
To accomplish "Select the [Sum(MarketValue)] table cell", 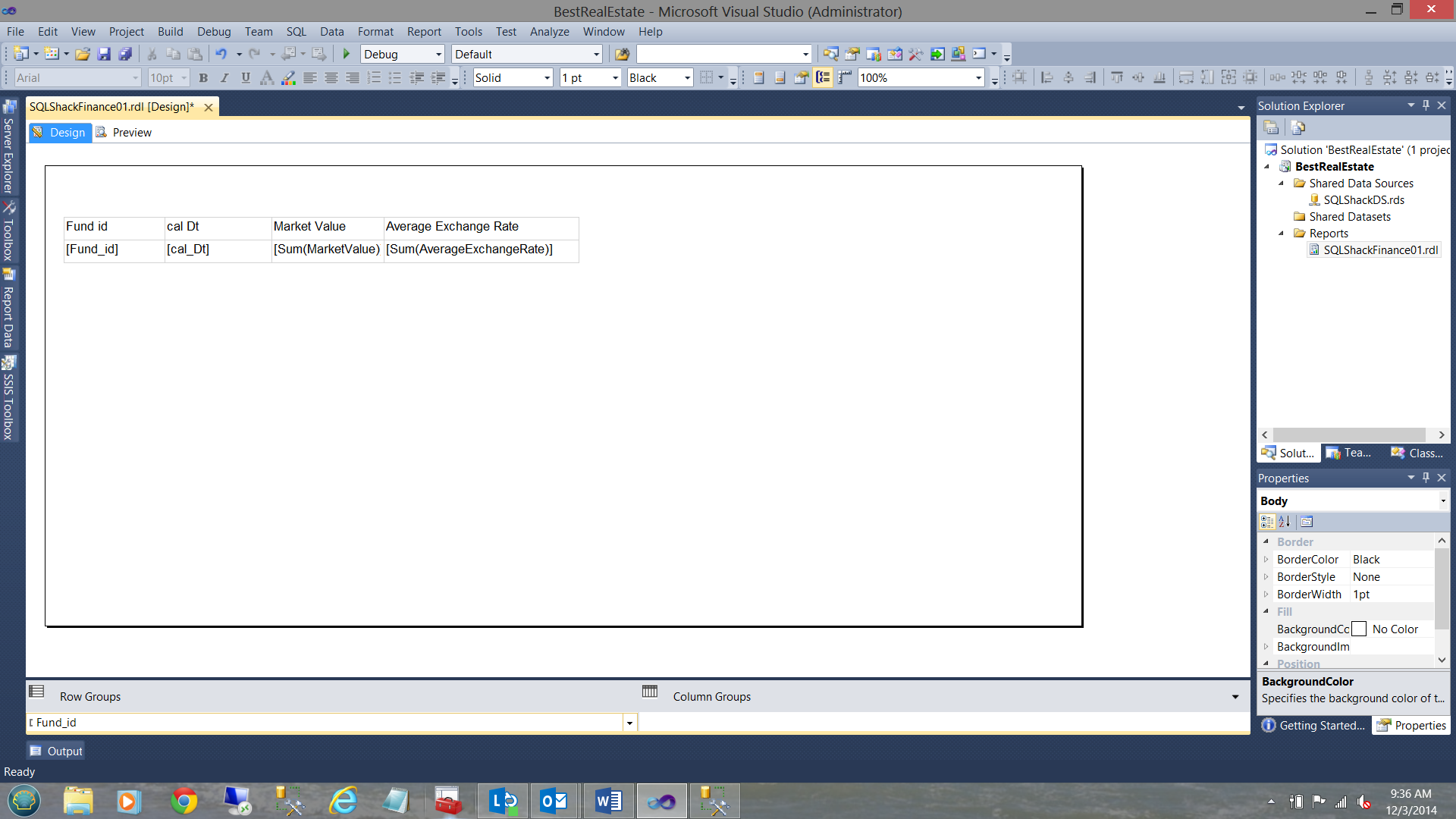I will tap(327, 249).
